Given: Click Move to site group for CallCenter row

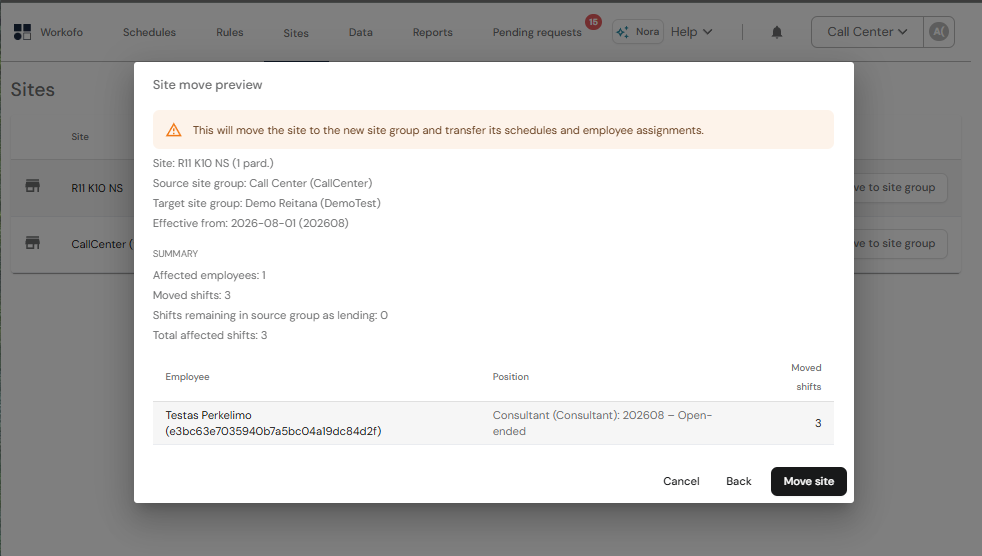Looking at the screenshot, I should click(901, 244).
